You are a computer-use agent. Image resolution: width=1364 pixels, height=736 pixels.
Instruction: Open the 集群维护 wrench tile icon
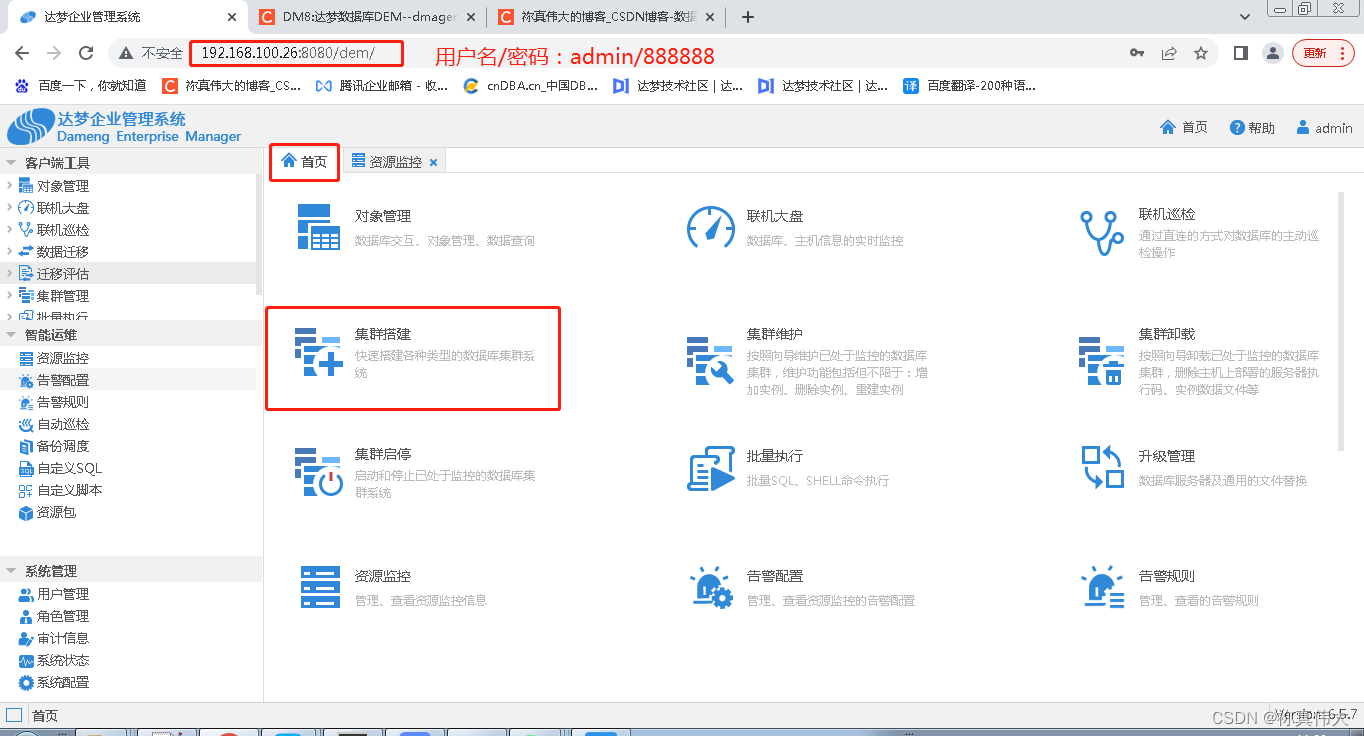[711, 360]
